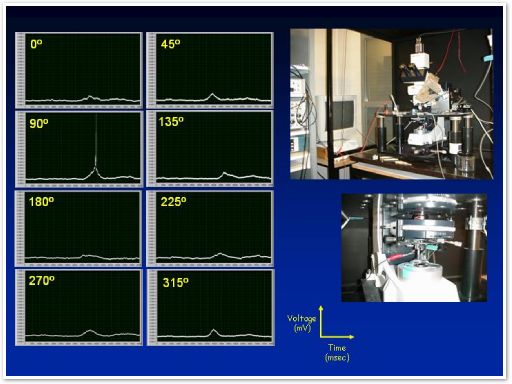Select the 45° voltage trace panel
The width and height of the screenshot is (512, 384).
tap(210, 70)
